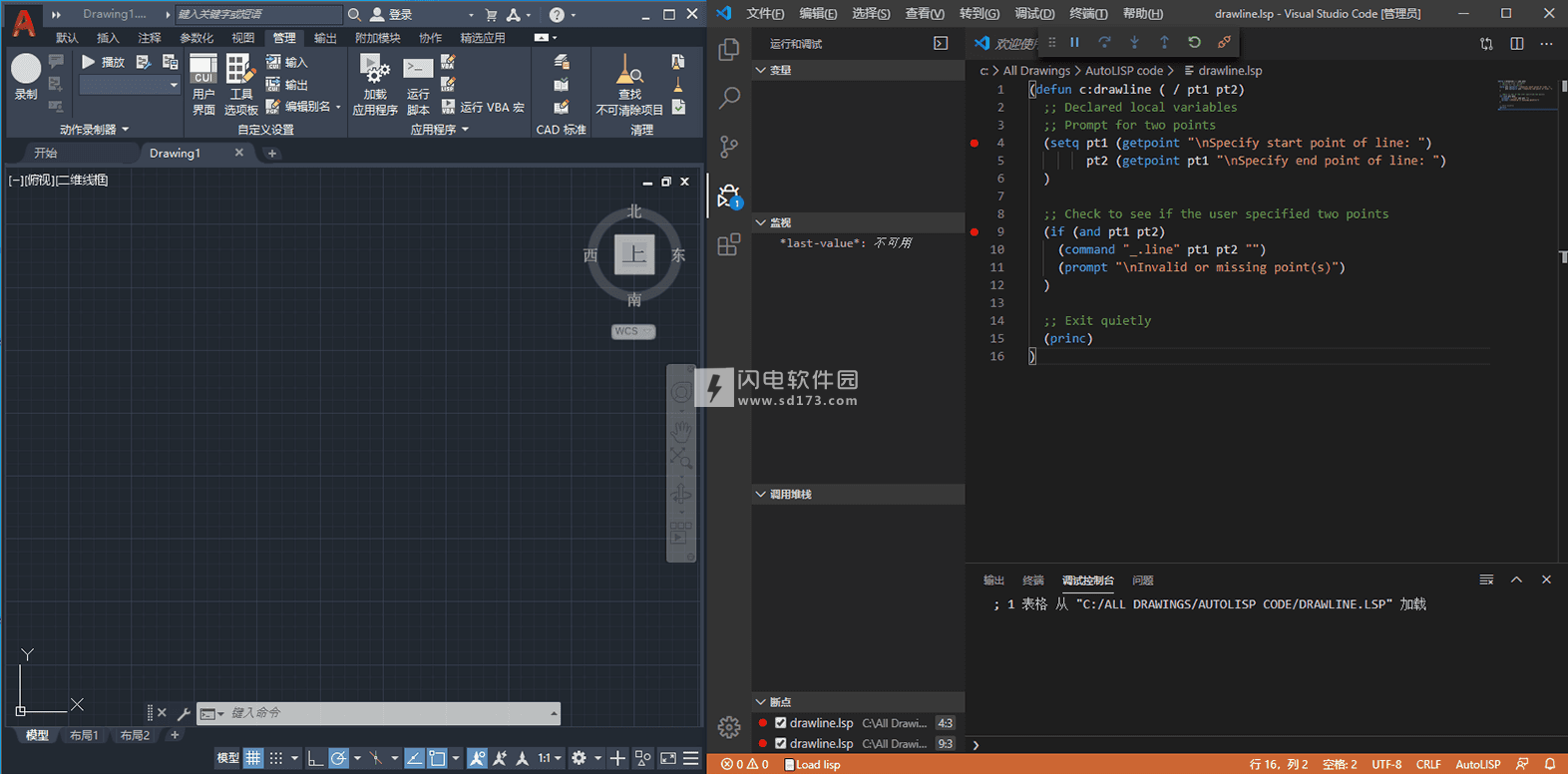The height and width of the screenshot is (774, 1568).
Task: Toggle the drawing grid display in status bar
Action: click(253, 758)
